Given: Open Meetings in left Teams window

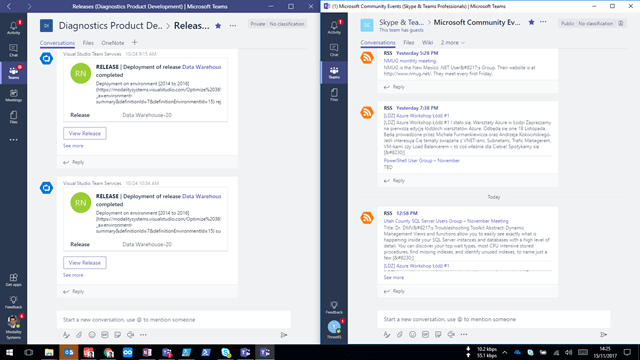Looking at the screenshot, I should click(13, 95).
